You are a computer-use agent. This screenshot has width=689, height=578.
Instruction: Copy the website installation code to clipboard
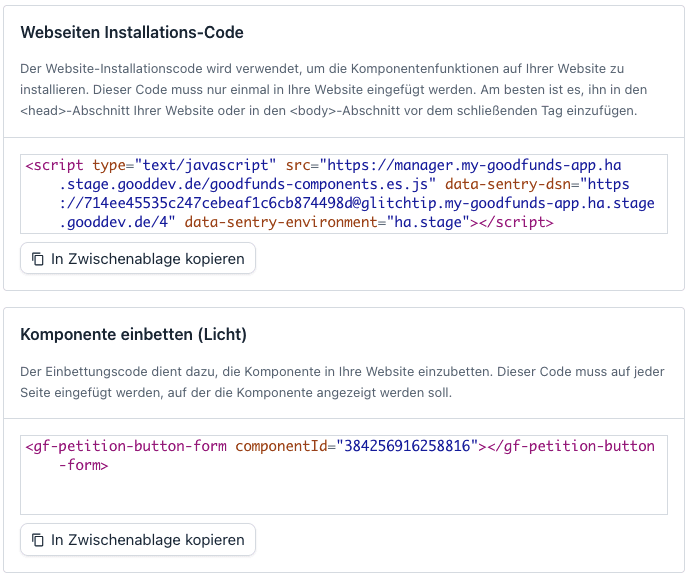coord(138,258)
